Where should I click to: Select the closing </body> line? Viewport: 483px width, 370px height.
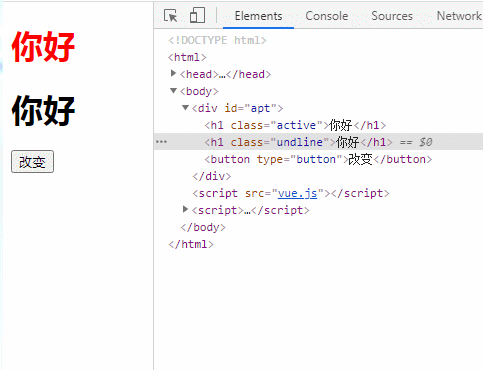(203, 227)
